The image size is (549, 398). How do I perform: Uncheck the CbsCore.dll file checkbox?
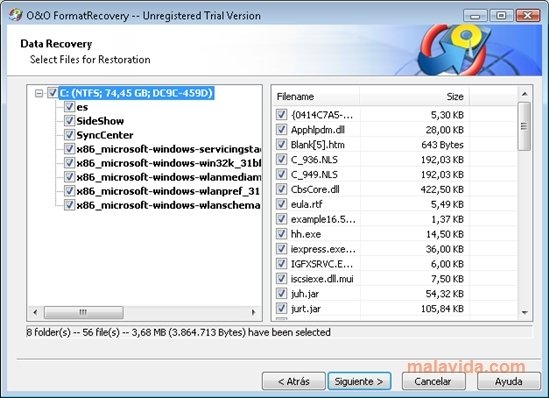point(282,189)
